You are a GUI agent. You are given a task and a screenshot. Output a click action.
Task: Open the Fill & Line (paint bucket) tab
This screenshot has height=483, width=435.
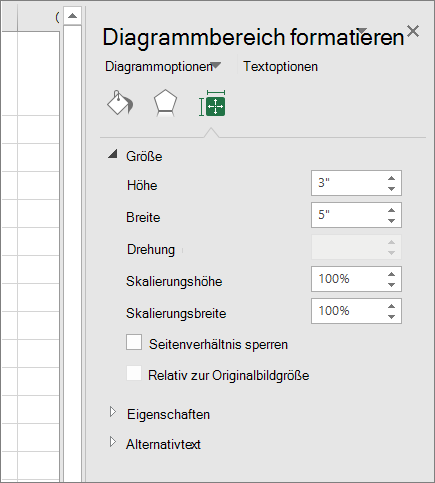coord(120,103)
